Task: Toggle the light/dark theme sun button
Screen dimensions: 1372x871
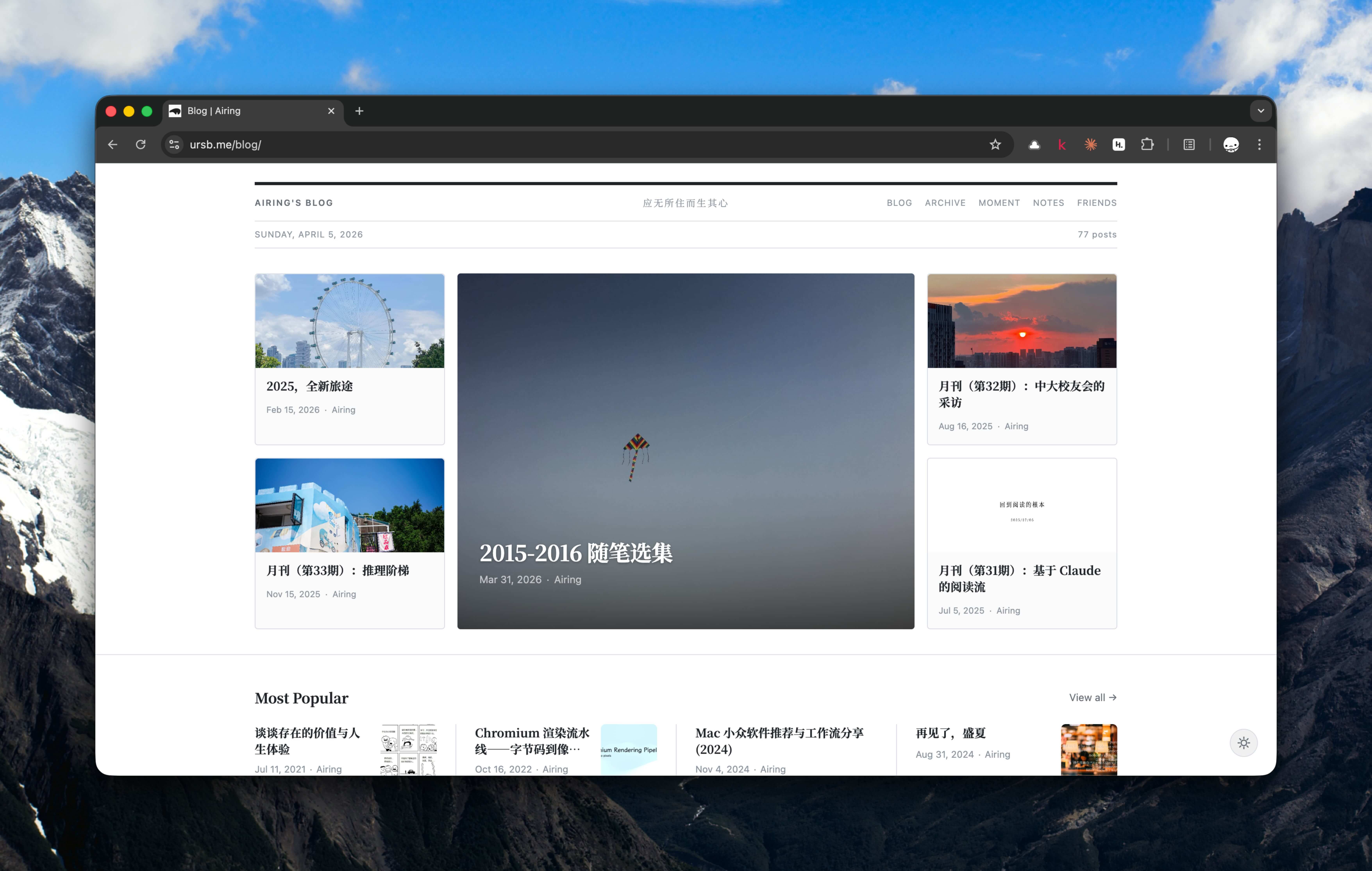Action: click(x=1243, y=743)
